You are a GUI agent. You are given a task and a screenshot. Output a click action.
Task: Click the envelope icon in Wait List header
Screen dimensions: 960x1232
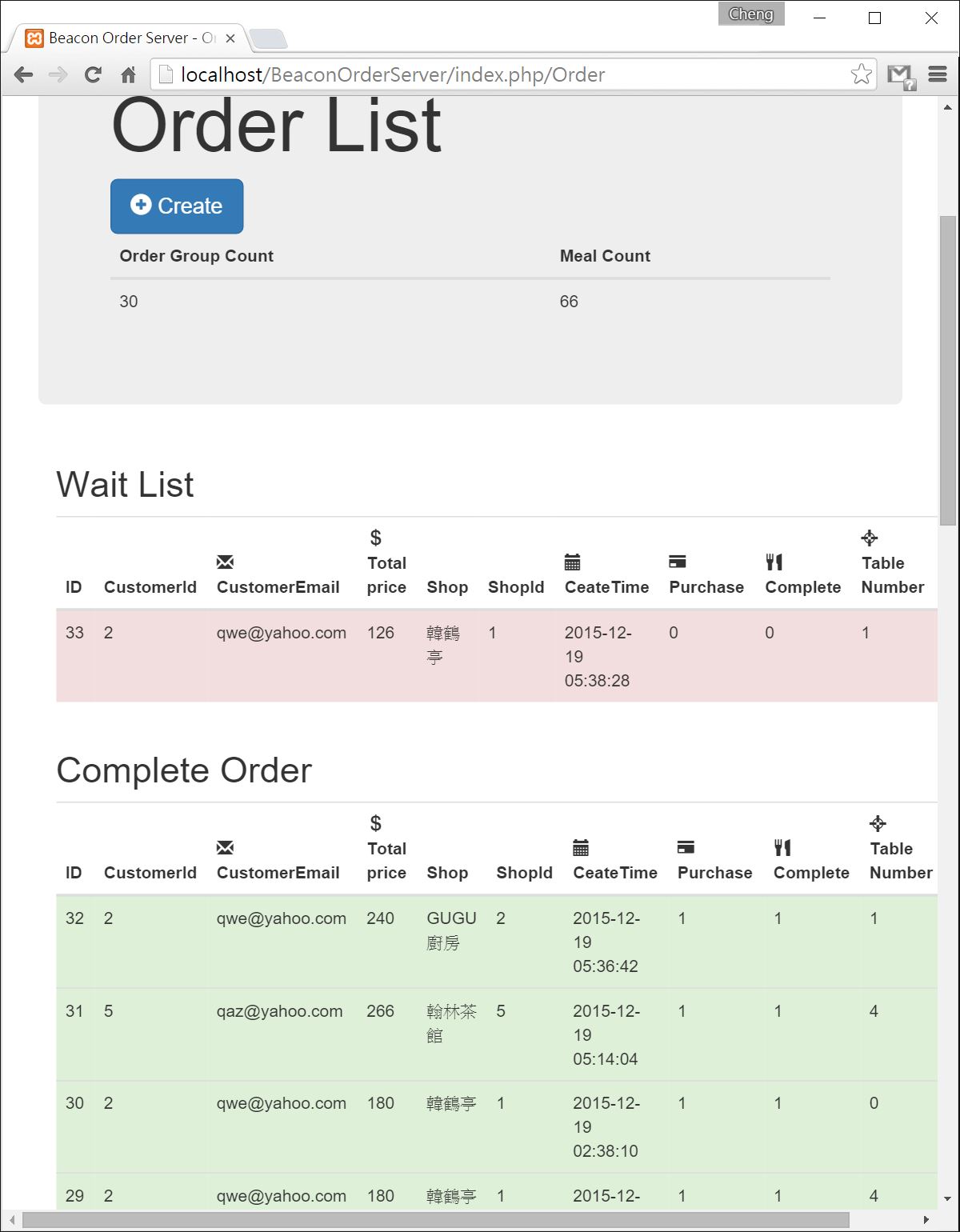(225, 562)
